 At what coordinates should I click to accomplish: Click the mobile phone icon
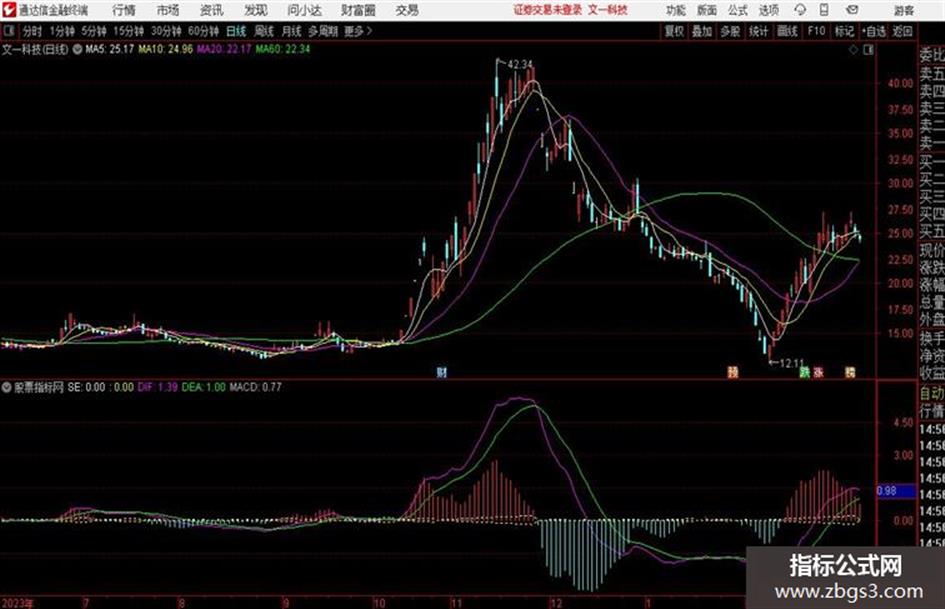click(x=824, y=10)
